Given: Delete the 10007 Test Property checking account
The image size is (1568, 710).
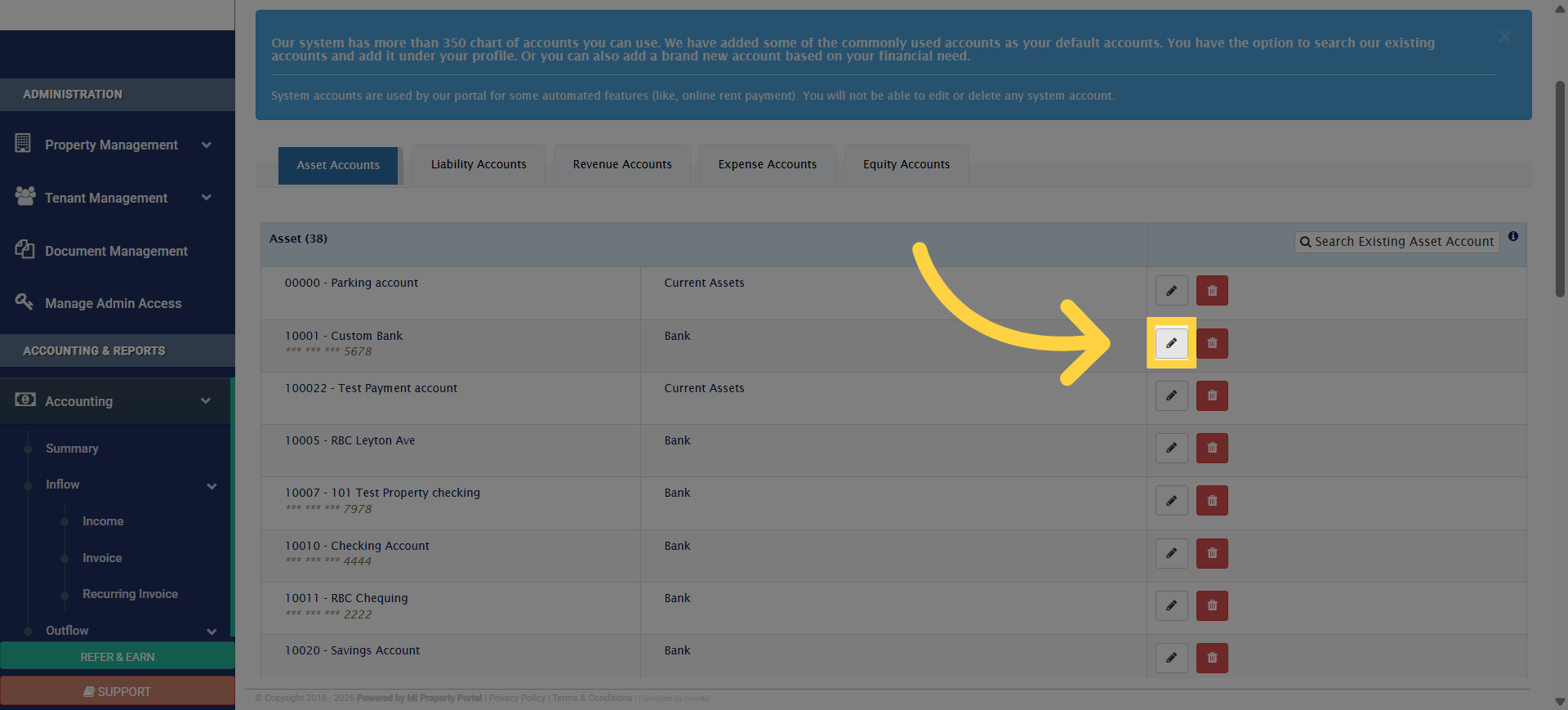Looking at the screenshot, I should 1212,501.
